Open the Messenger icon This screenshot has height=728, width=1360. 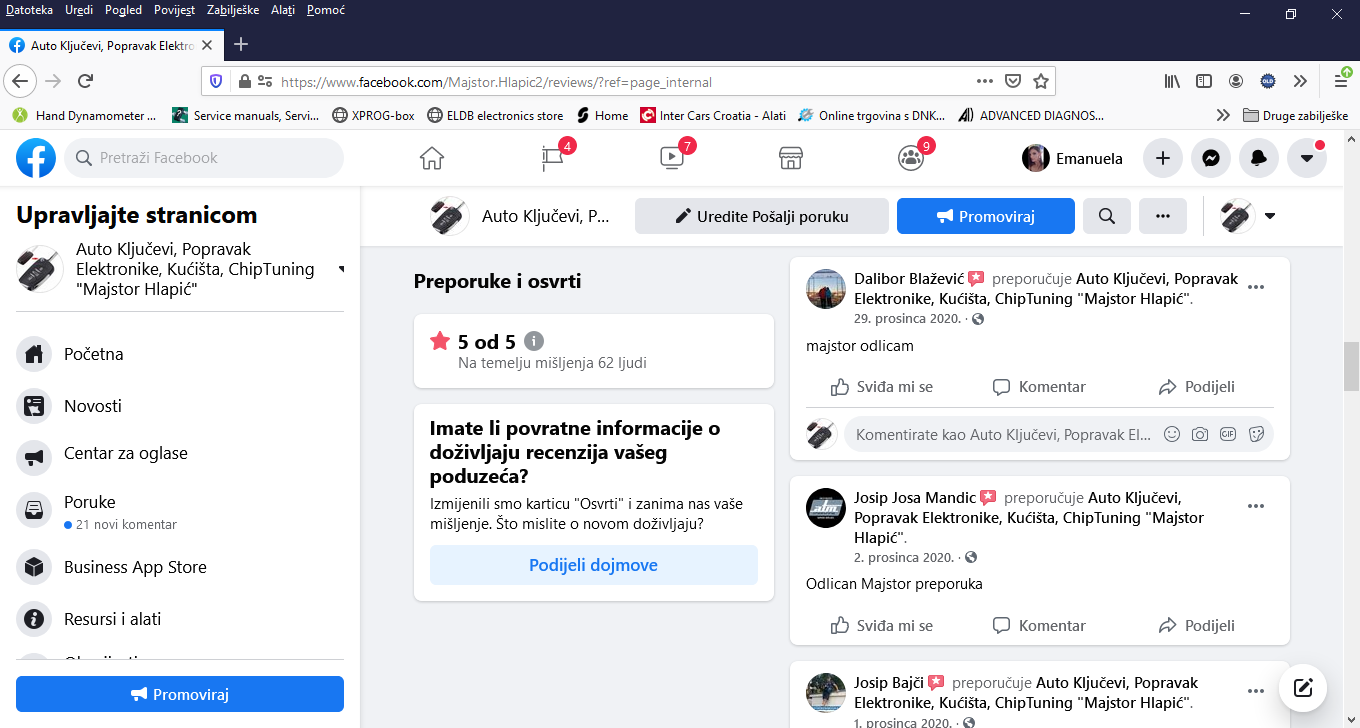pyautogui.click(x=1211, y=158)
